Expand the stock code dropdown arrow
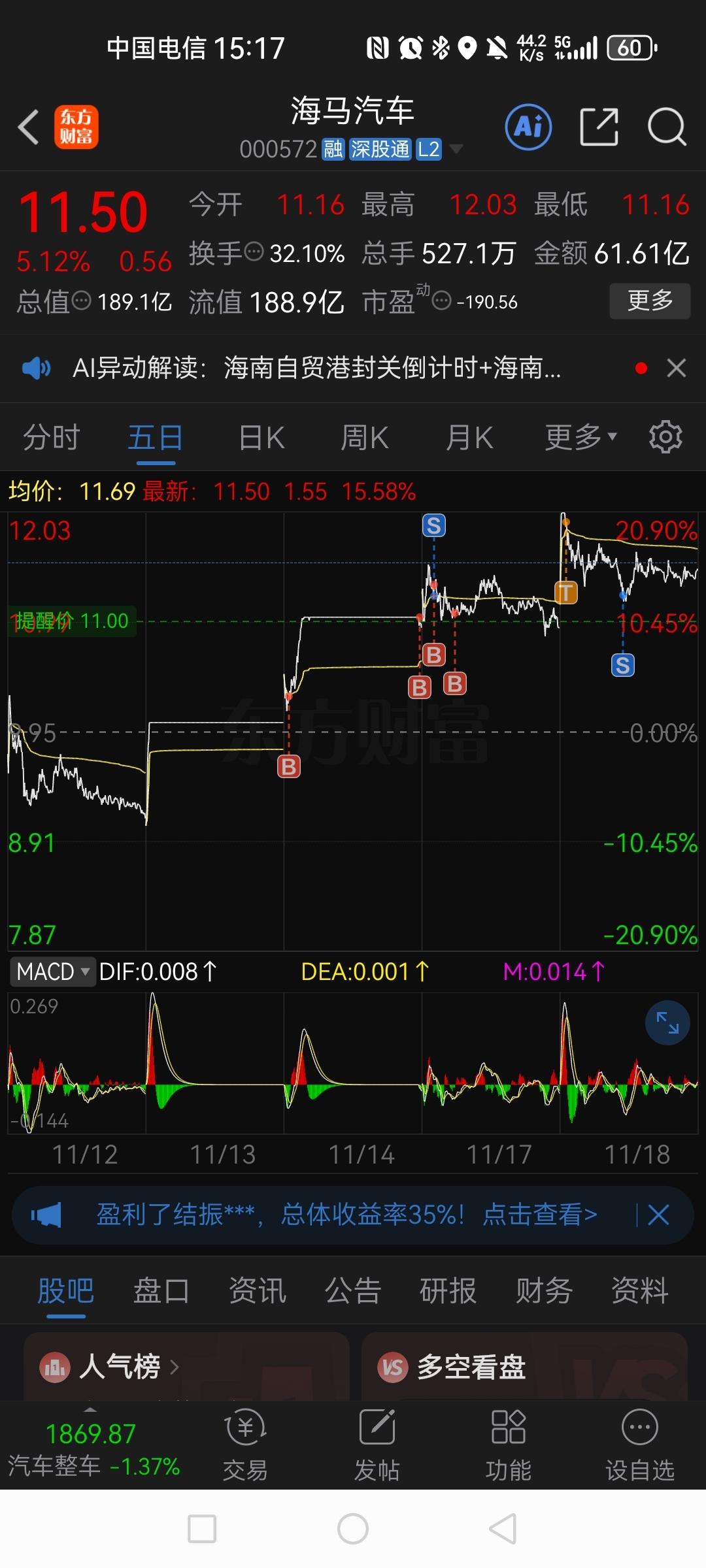 click(456, 150)
